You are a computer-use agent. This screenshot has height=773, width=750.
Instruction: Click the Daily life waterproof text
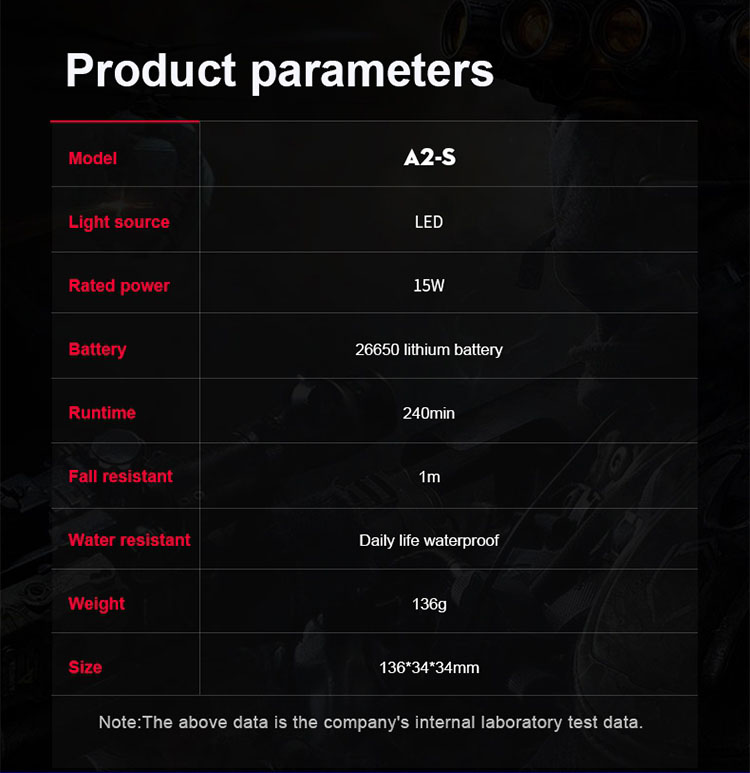pyautogui.click(x=429, y=540)
